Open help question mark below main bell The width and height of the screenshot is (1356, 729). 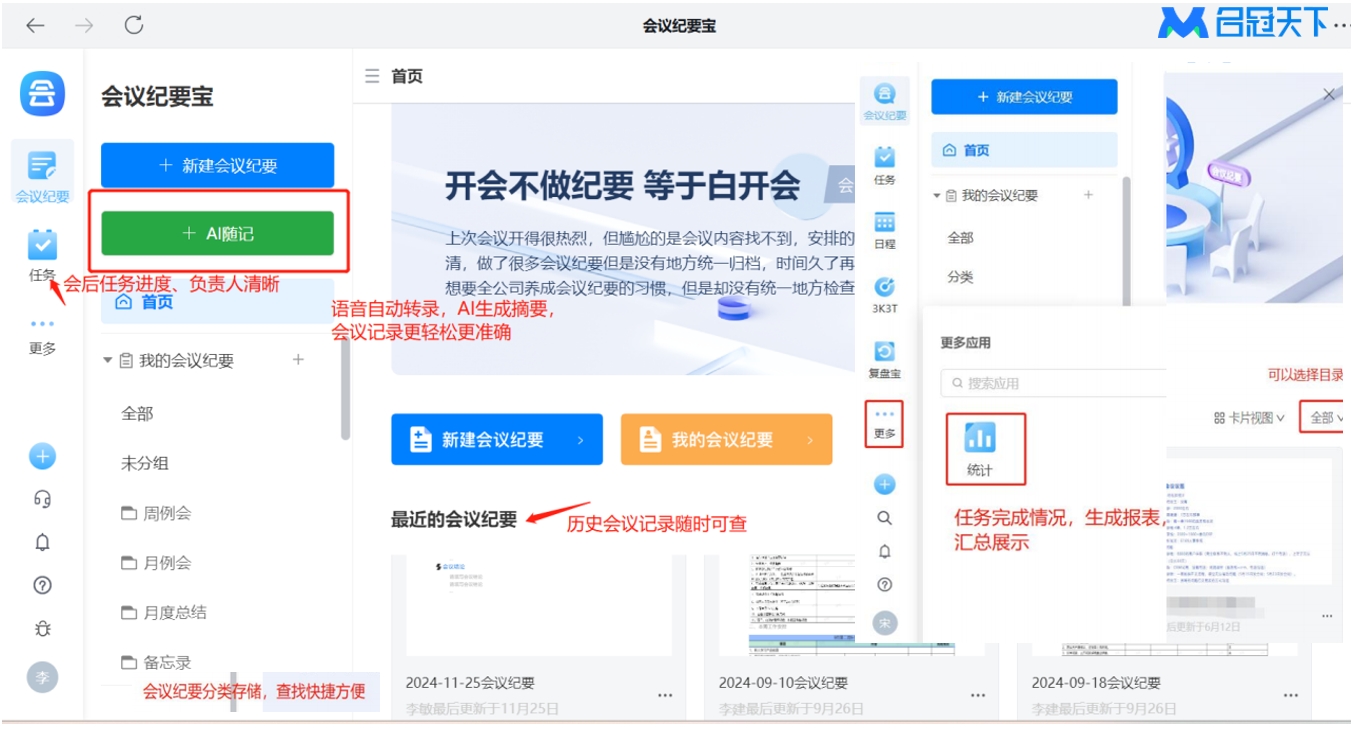pyautogui.click(x=42, y=586)
